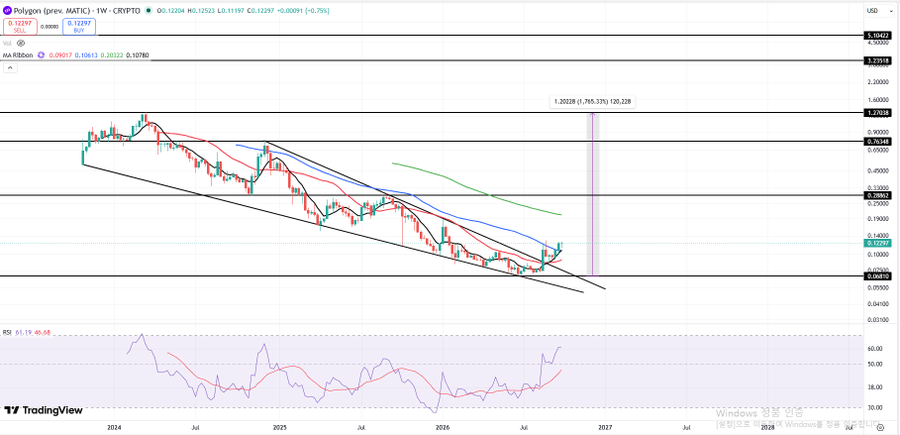The image size is (900, 435).
Task: Click the 0.06810 price line label
Action: click(879, 277)
